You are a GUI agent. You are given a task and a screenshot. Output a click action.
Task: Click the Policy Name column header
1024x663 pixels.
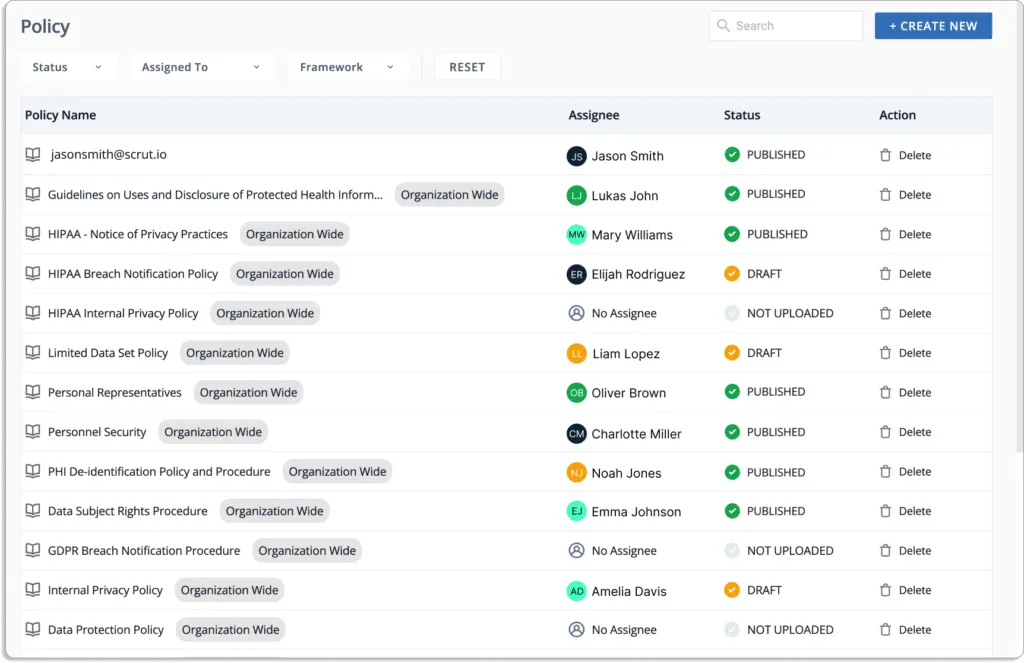[60, 115]
